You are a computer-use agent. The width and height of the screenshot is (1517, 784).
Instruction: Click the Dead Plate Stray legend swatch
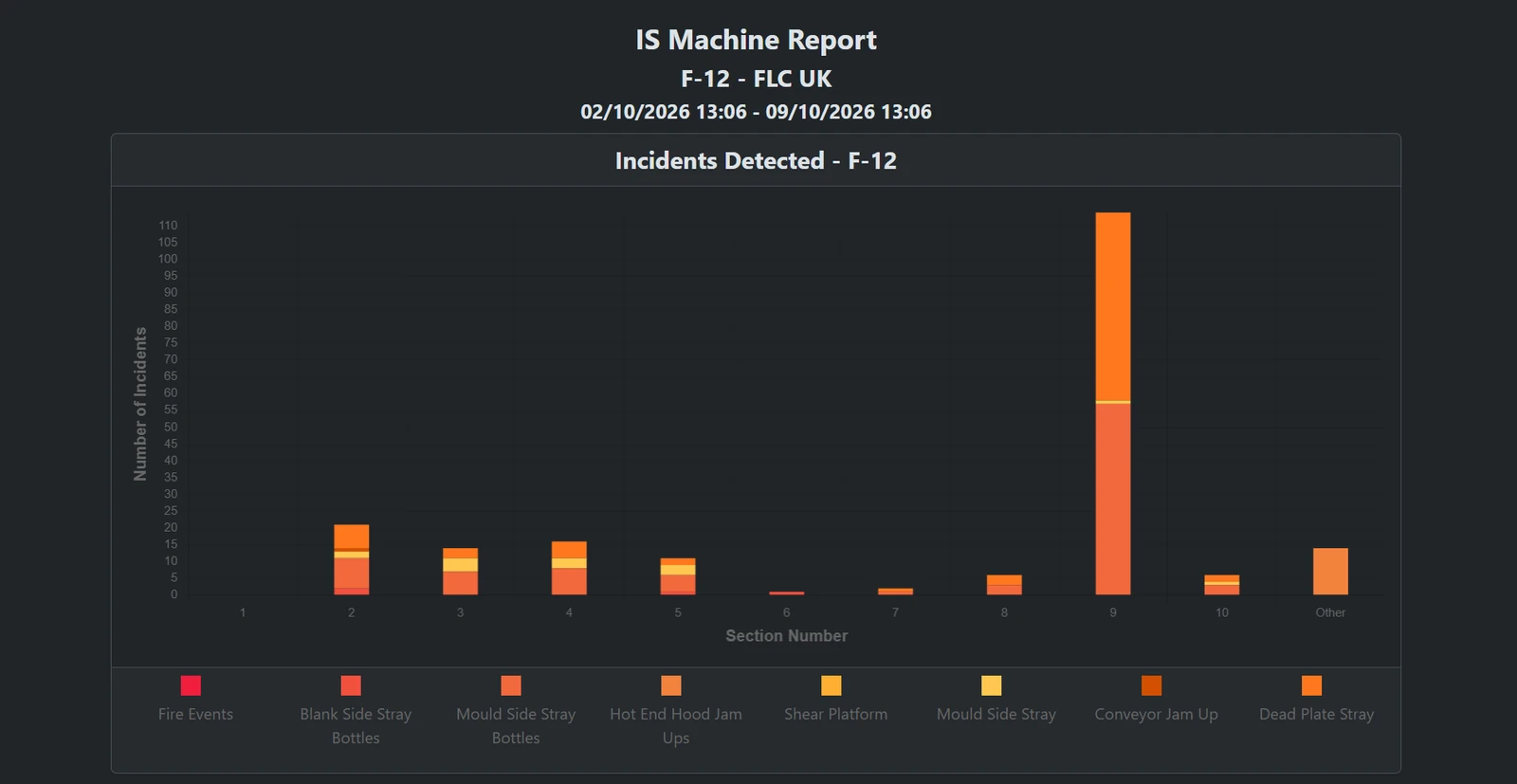tap(1312, 685)
